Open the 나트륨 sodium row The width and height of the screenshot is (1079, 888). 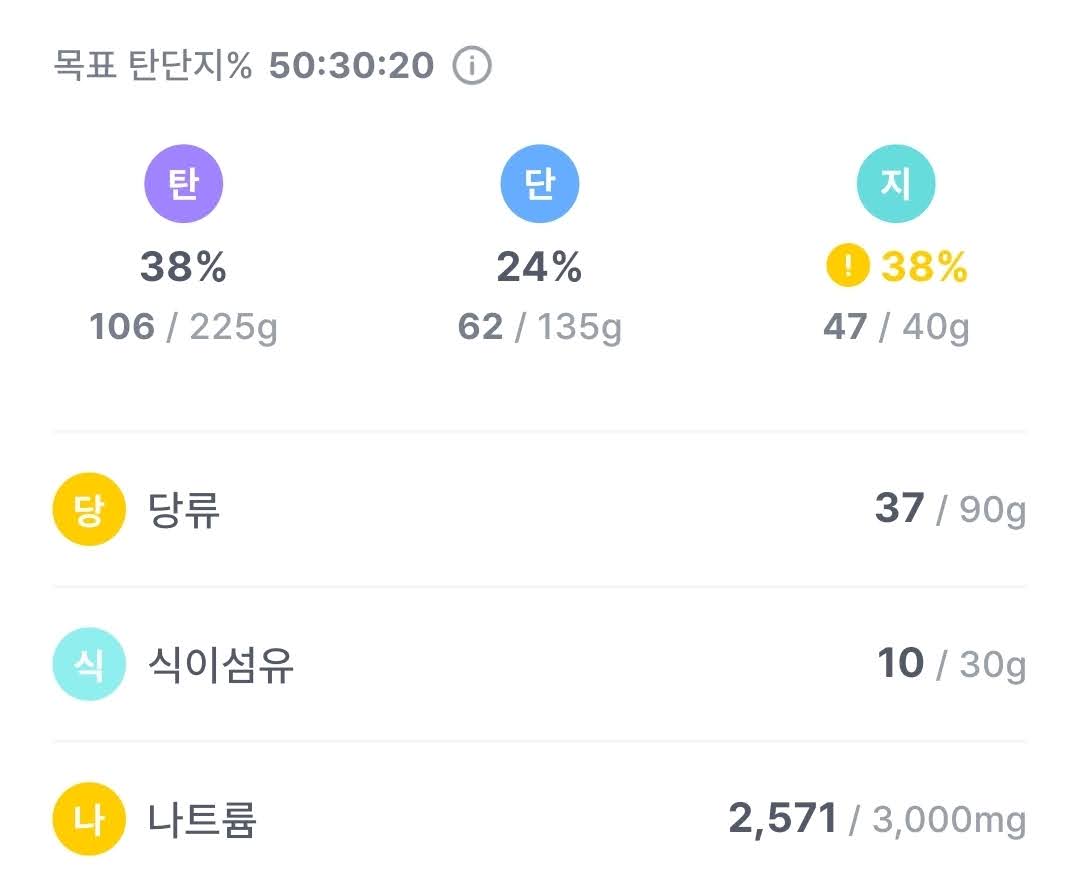[x=540, y=819]
